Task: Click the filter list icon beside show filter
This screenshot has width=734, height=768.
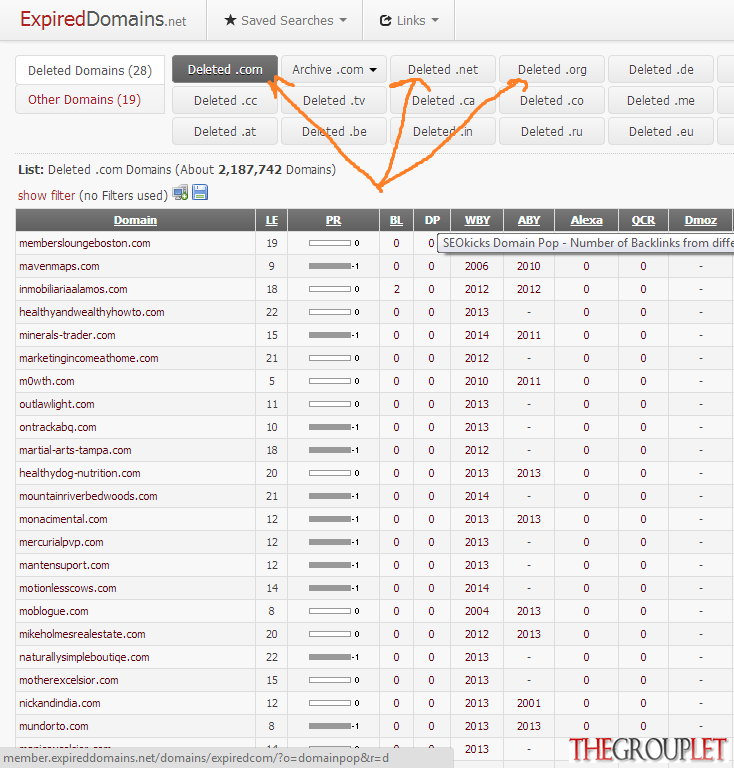Action: click(x=180, y=193)
